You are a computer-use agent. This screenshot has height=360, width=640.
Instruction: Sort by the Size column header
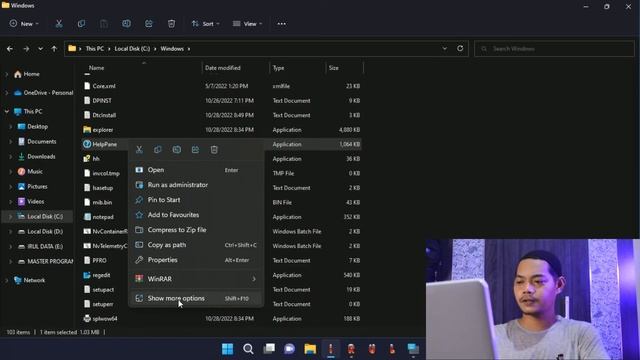[333, 68]
